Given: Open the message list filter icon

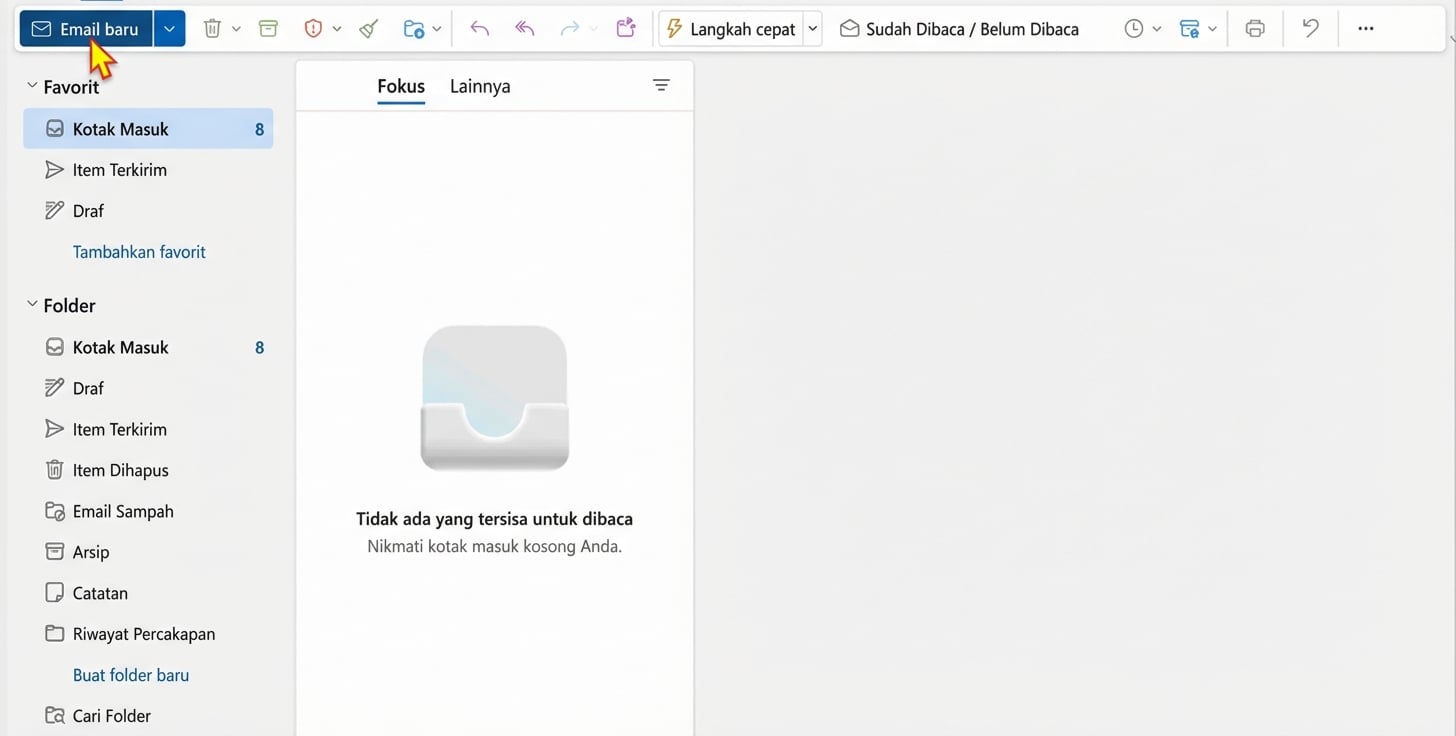Looking at the screenshot, I should point(661,86).
